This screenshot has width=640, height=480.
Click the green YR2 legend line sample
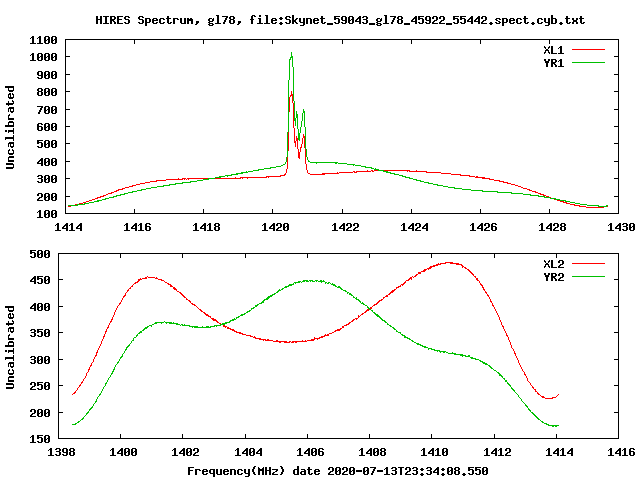point(588,277)
